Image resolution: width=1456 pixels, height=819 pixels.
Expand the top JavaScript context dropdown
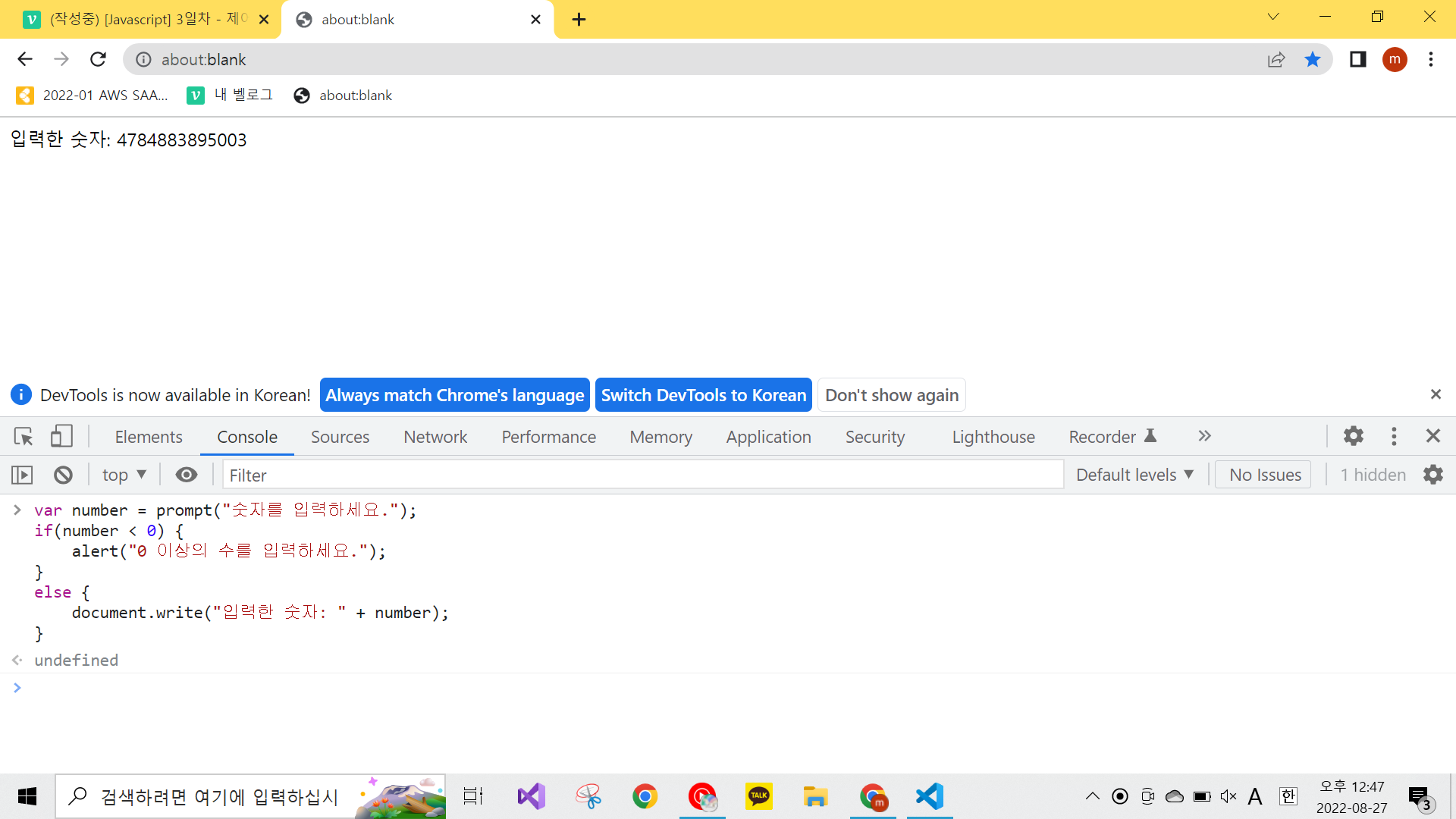click(x=124, y=475)
